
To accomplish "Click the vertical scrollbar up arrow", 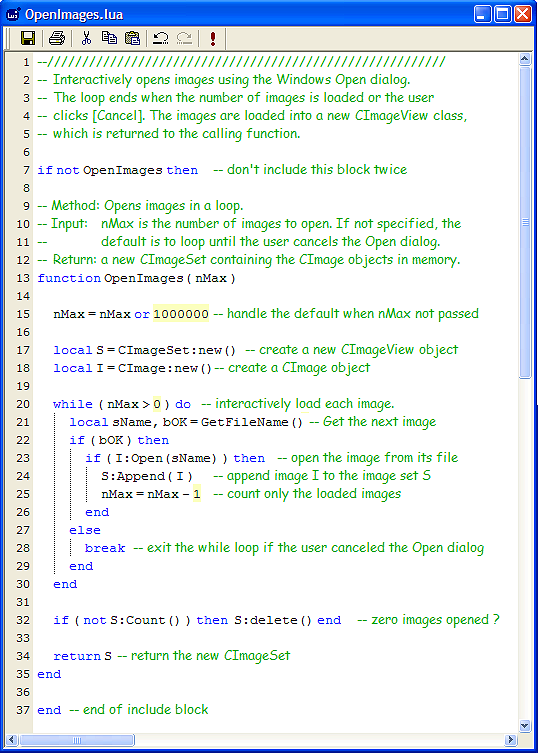I will [525, 60].
